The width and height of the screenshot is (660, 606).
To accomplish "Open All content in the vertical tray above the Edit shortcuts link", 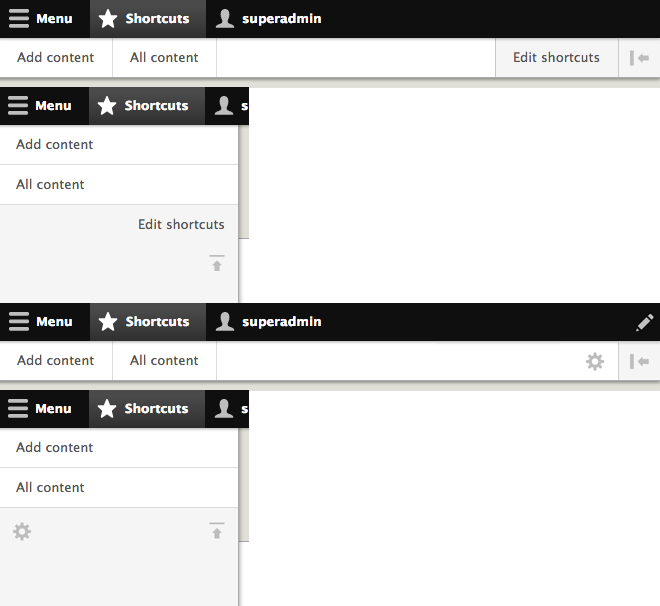I will [51, 184].
